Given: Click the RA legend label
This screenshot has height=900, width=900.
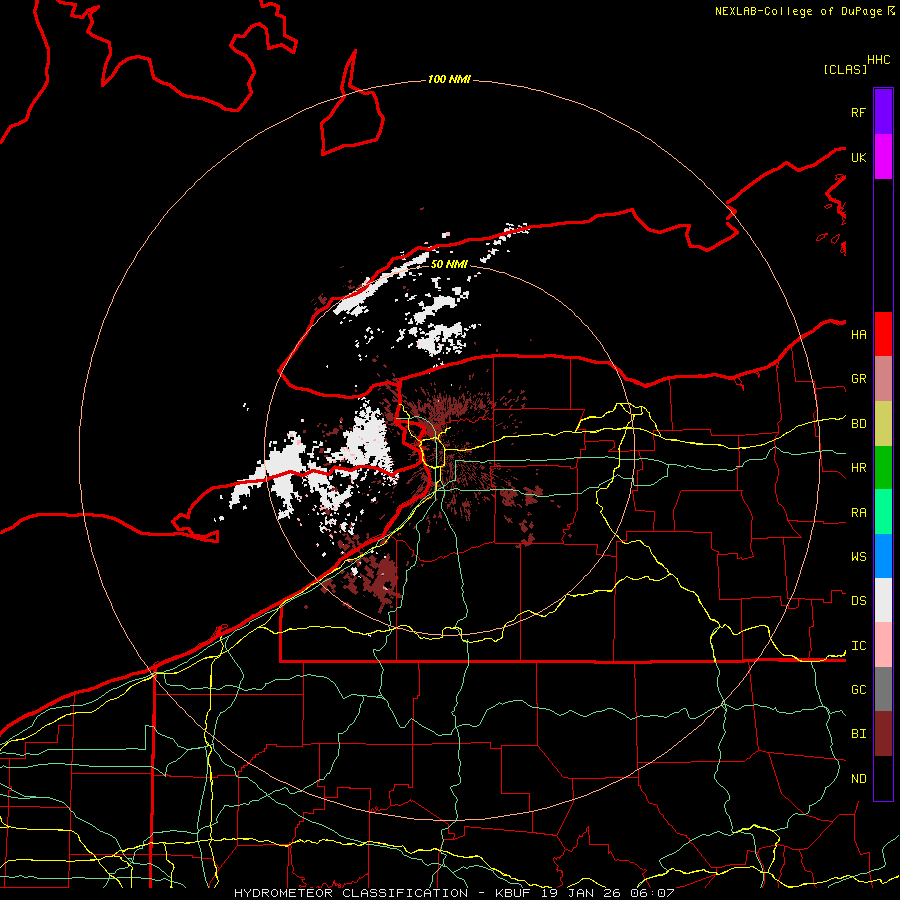Looking at the screenshot, I should coord(858,513).
